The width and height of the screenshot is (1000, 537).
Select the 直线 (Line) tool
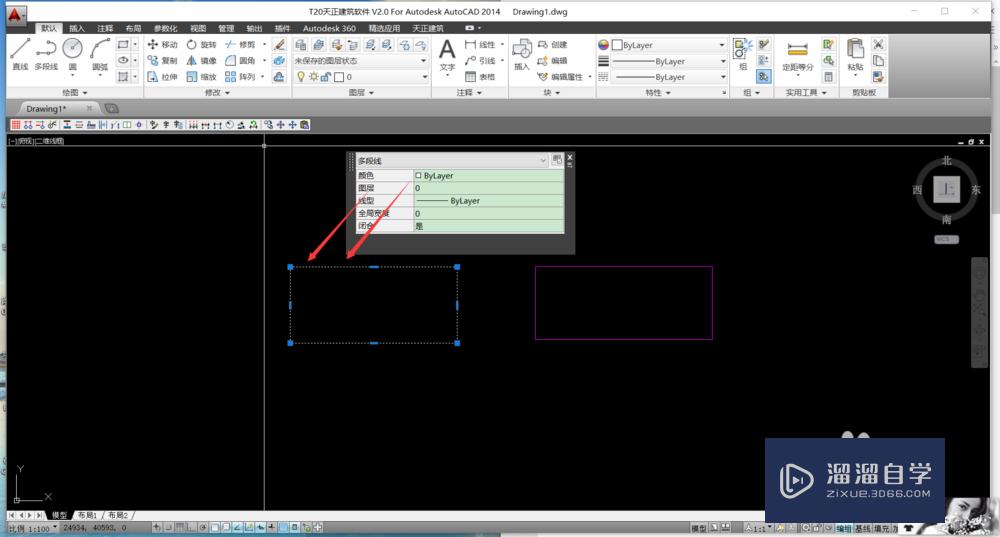coord(20,54)
